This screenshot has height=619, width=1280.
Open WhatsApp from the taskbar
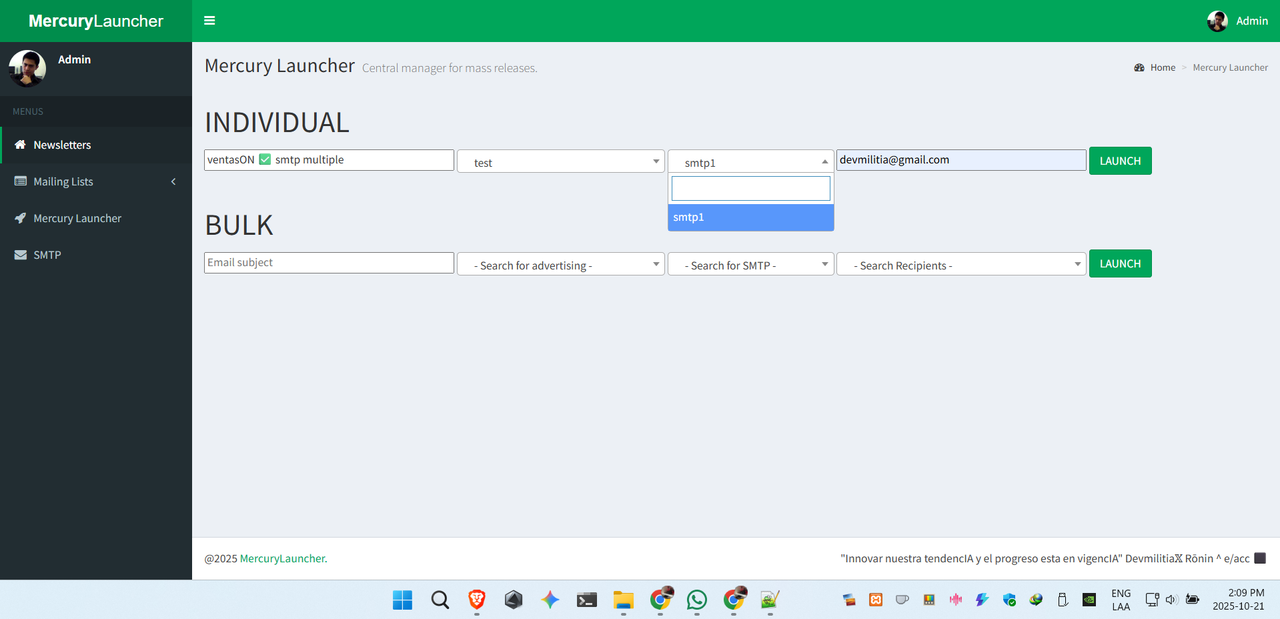pos(697,600)
